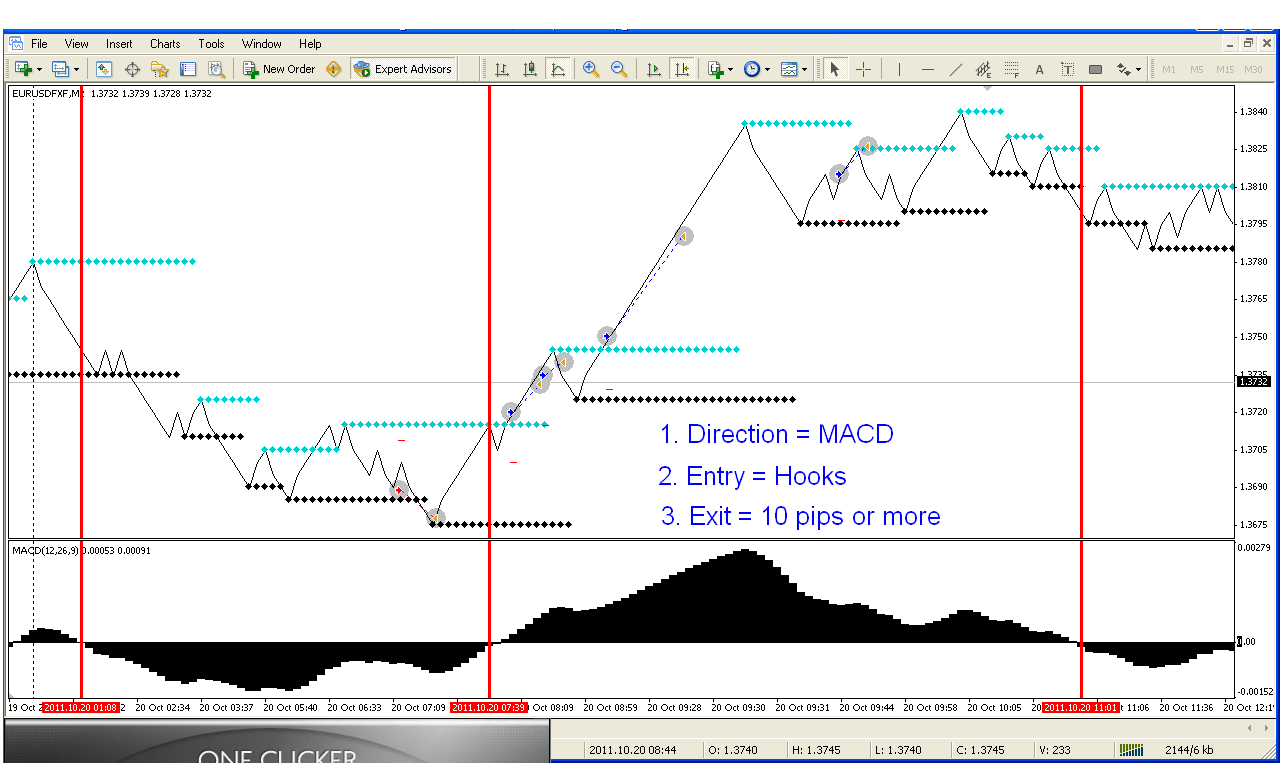Switch to M15 timeframe
This screenshot has height=763, width=1280.
[1225, 69]
